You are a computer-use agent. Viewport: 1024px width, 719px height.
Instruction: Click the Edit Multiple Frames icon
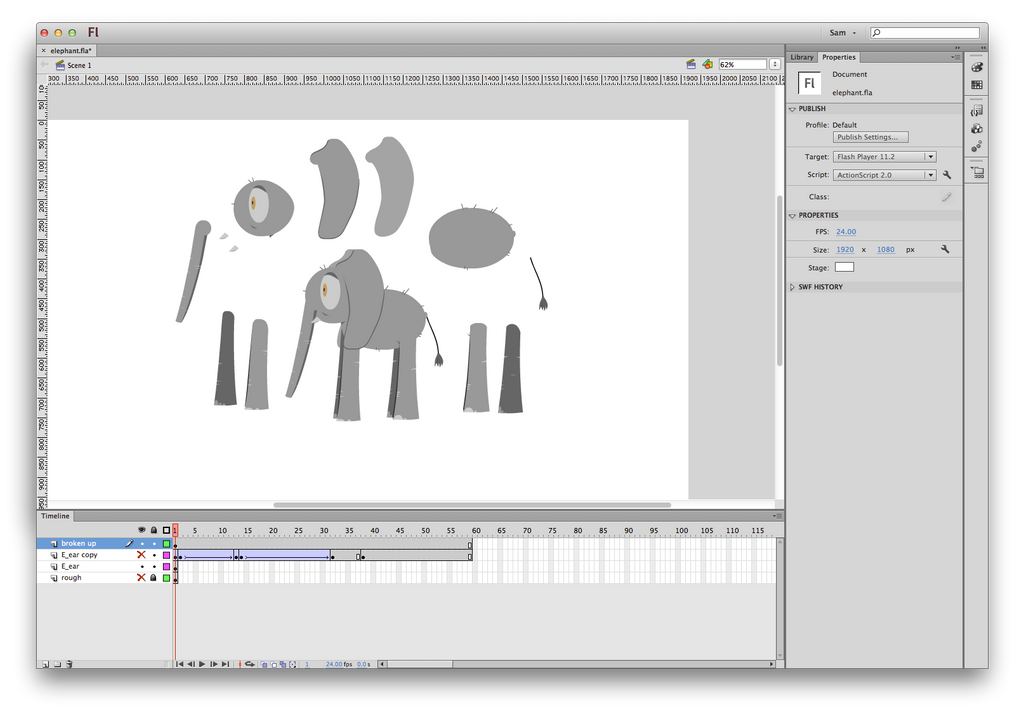tap(283, 664)
